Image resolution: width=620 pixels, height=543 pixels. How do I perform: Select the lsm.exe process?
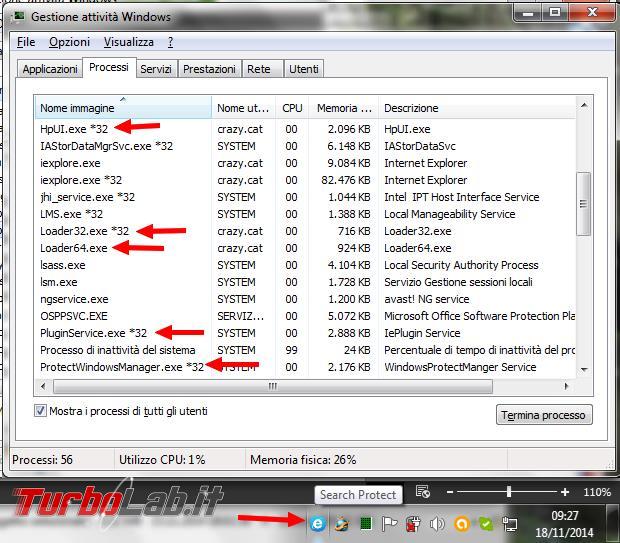(305, 282)
